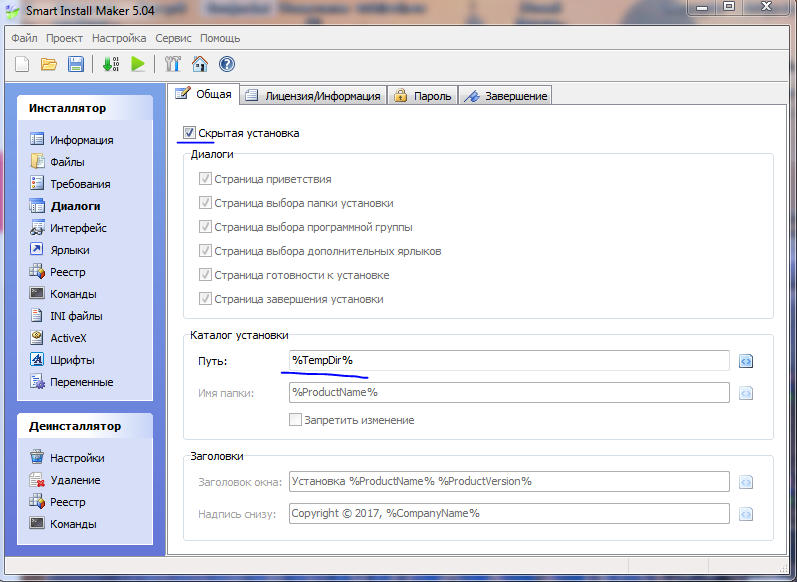The image size is (797, 582).
Task: Click the Путь input field with %TempDir%
Action: [508, 360]
